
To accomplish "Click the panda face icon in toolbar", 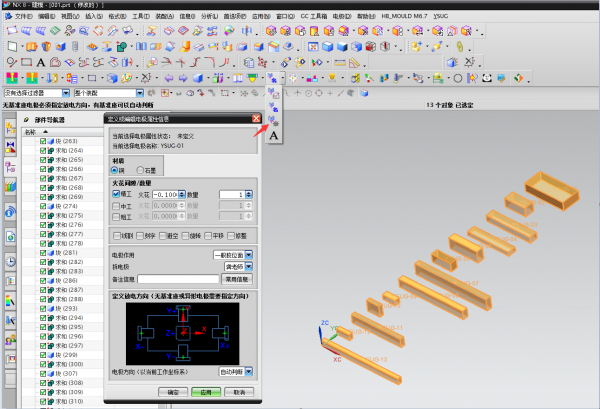I will 487,77.
